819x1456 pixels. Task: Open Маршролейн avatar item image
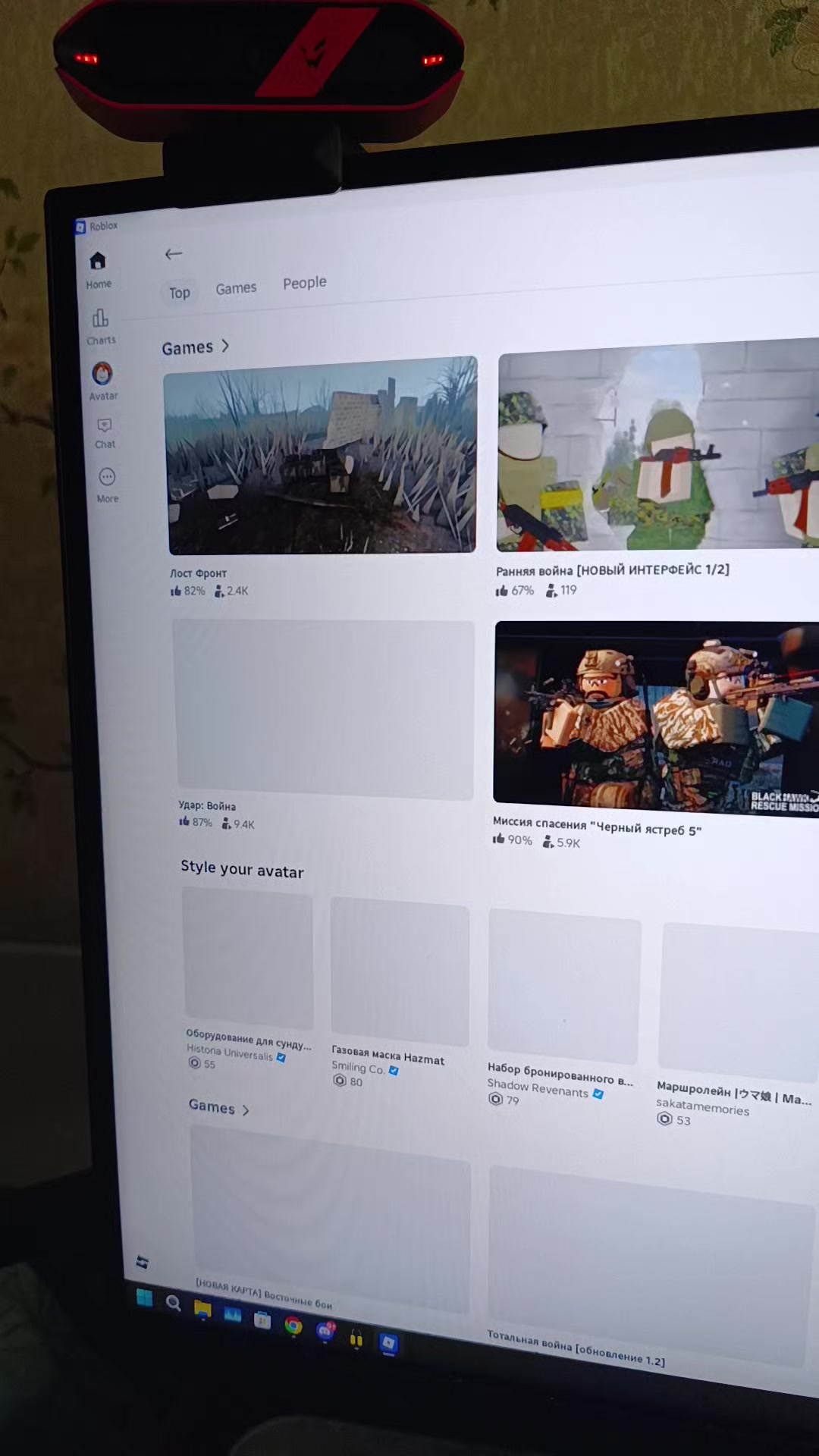tap(739, 1003)
